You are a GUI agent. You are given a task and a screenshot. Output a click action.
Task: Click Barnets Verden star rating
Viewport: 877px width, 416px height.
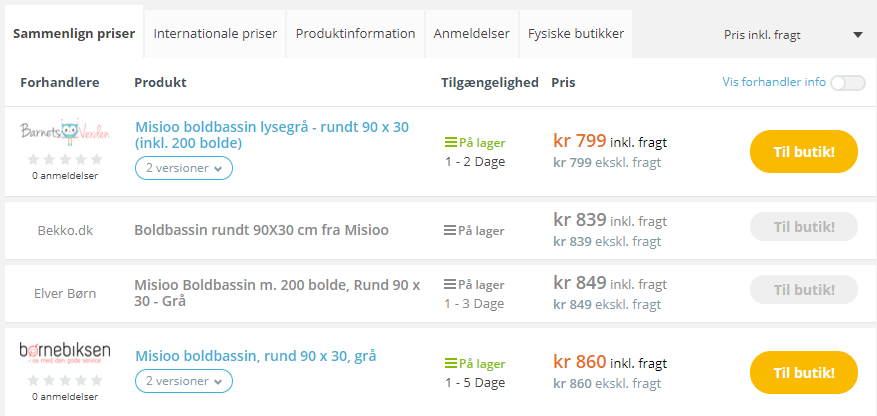tap(65, 159)
